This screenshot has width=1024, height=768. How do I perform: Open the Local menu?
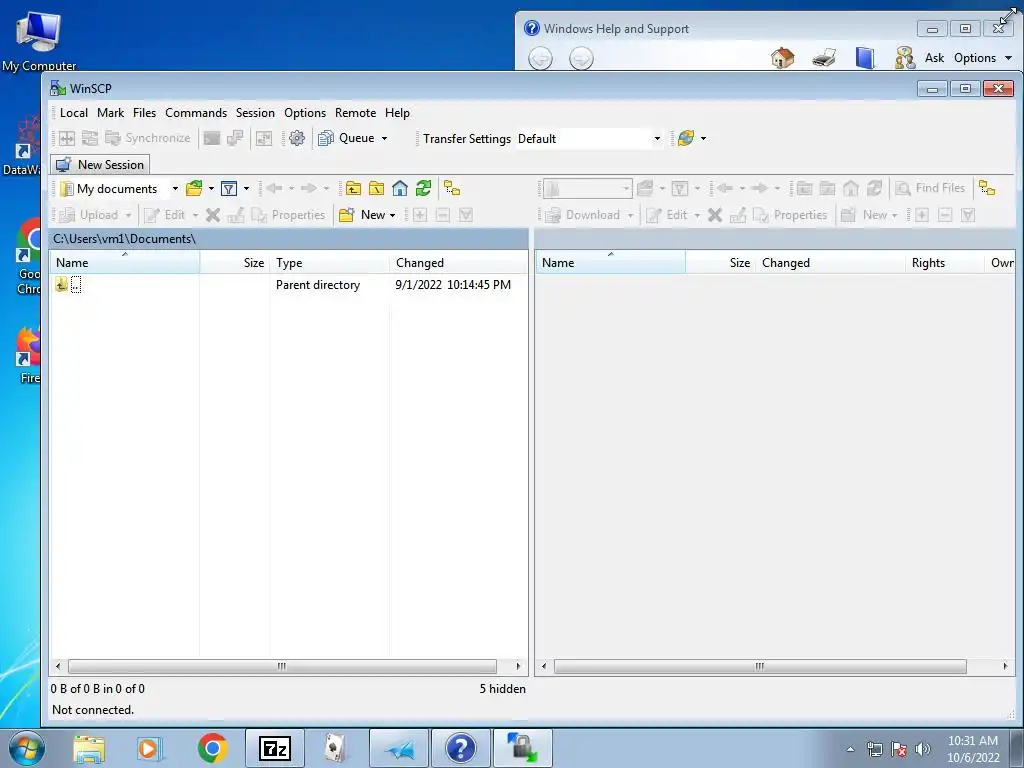click(74, 112)
